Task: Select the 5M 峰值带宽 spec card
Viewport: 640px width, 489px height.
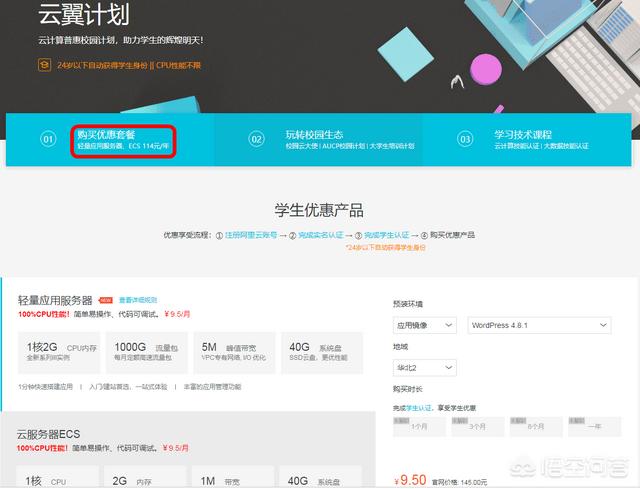Action: pyautogui.click(x=235, y=353)
